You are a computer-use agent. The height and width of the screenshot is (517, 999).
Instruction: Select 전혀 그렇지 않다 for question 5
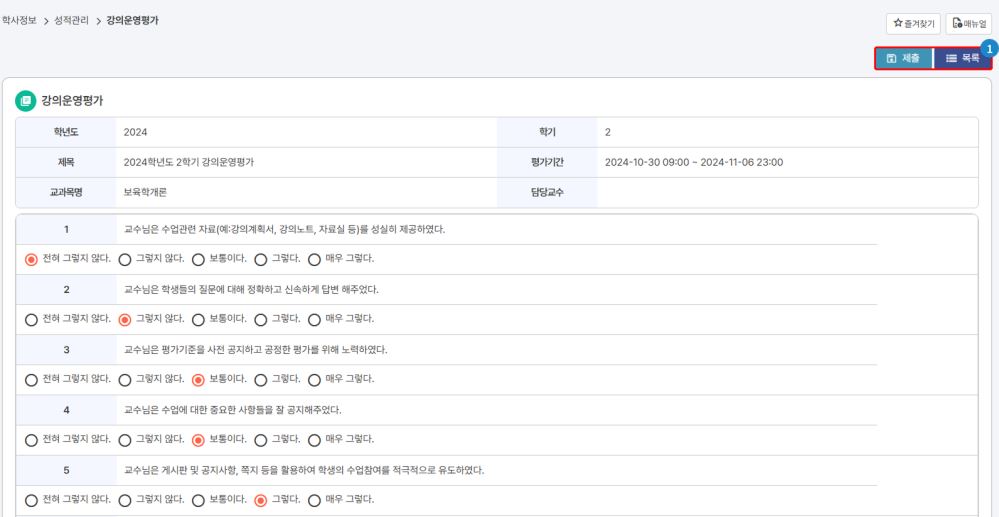click(x=31, y=500)
